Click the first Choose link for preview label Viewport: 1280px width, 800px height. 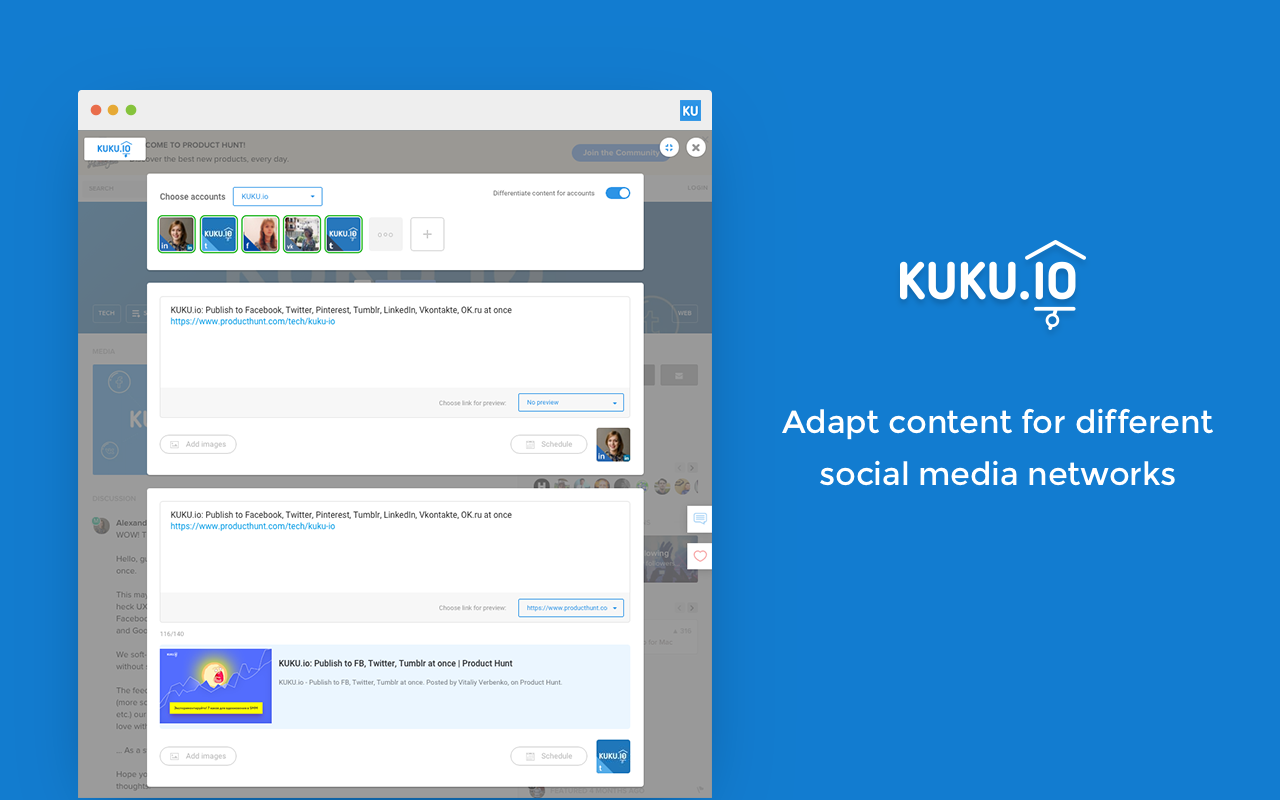coord(473,403)
